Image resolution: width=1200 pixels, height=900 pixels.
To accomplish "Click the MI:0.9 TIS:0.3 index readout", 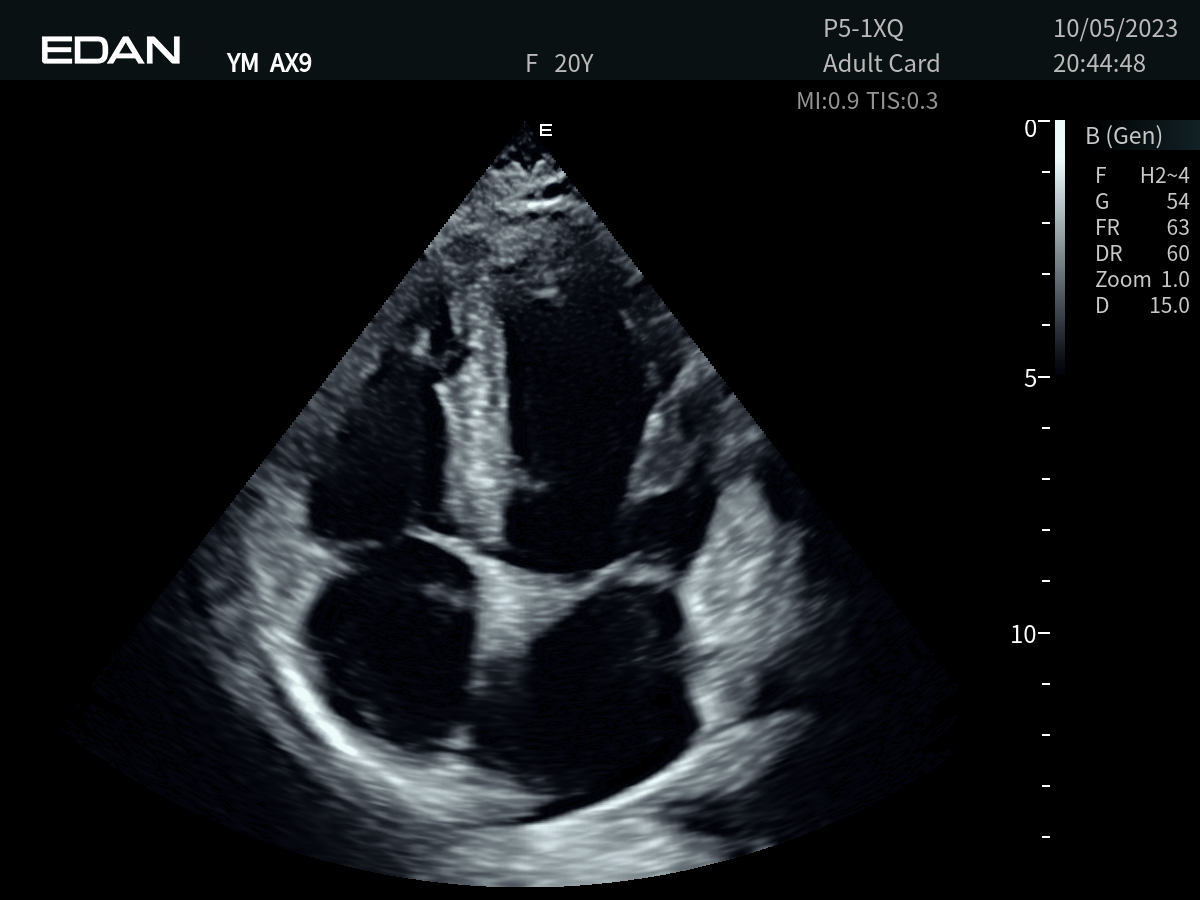I will pos(867,101).
